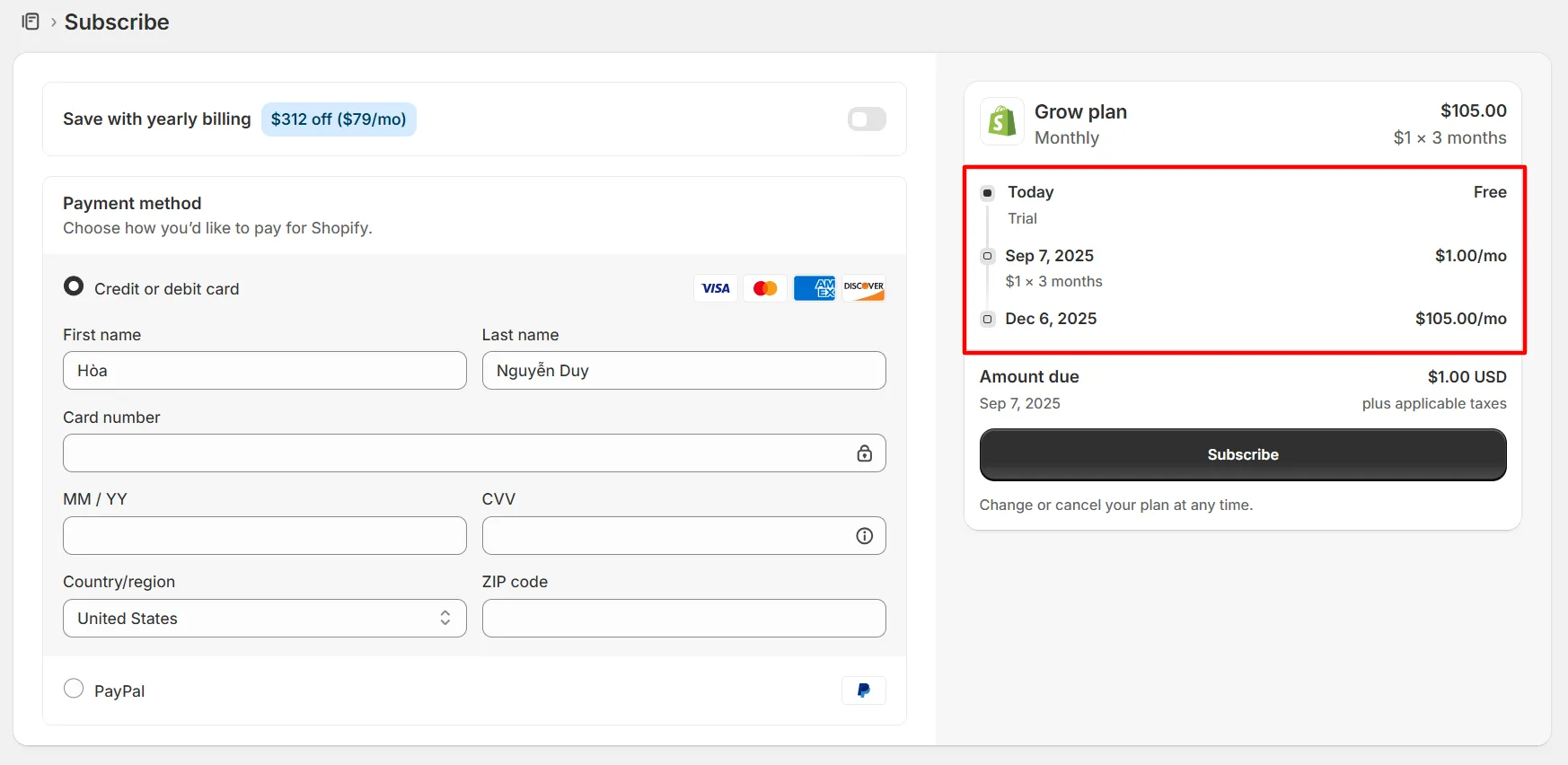Select the PayPal radio button

coord(74,689)
